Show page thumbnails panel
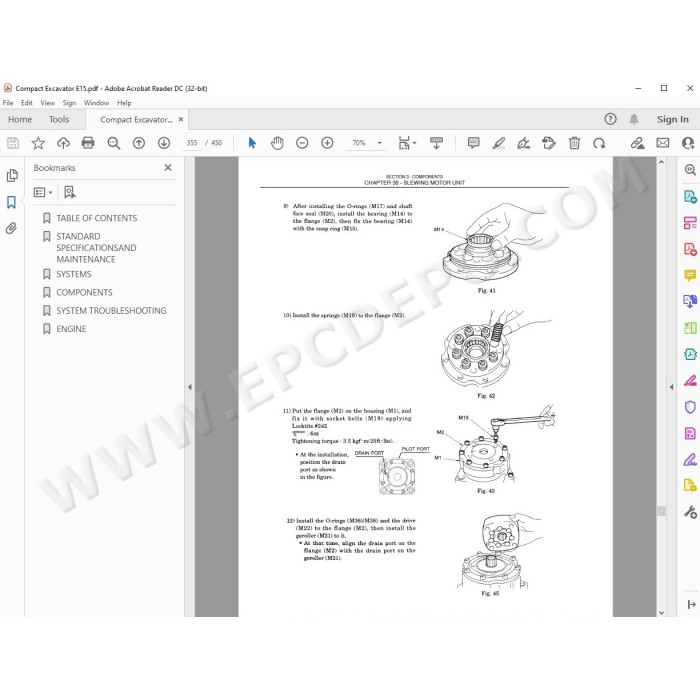This screenshot has width=700, height=700. [12, 175]
